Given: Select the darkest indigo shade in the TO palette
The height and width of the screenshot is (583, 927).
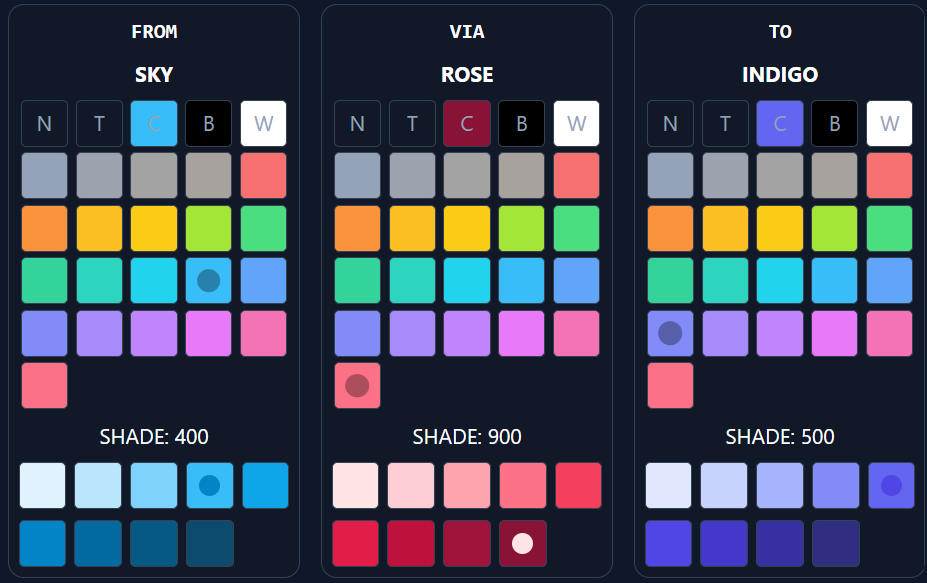Looking at the screenshot, I should point(835,543).
